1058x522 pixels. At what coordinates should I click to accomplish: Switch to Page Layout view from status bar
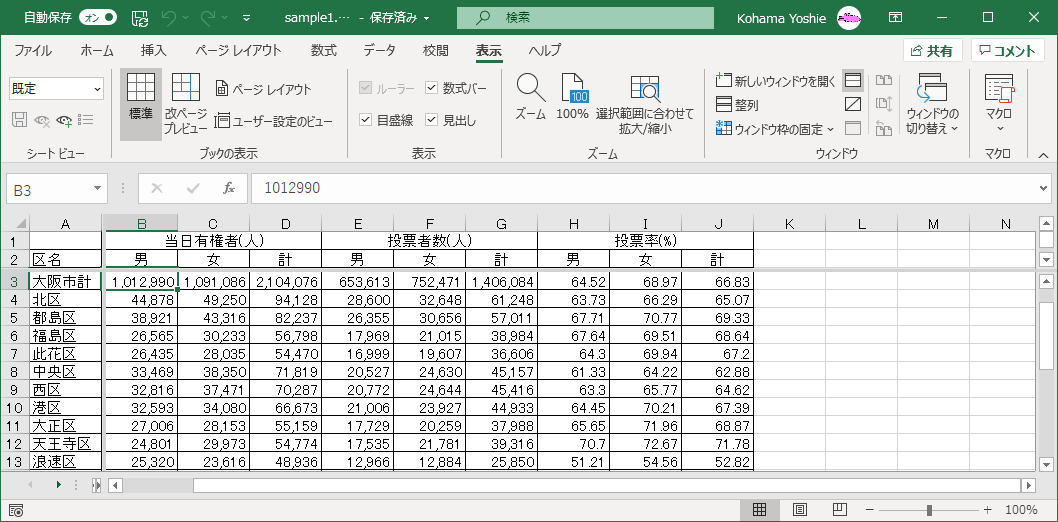tap(800, 510)
